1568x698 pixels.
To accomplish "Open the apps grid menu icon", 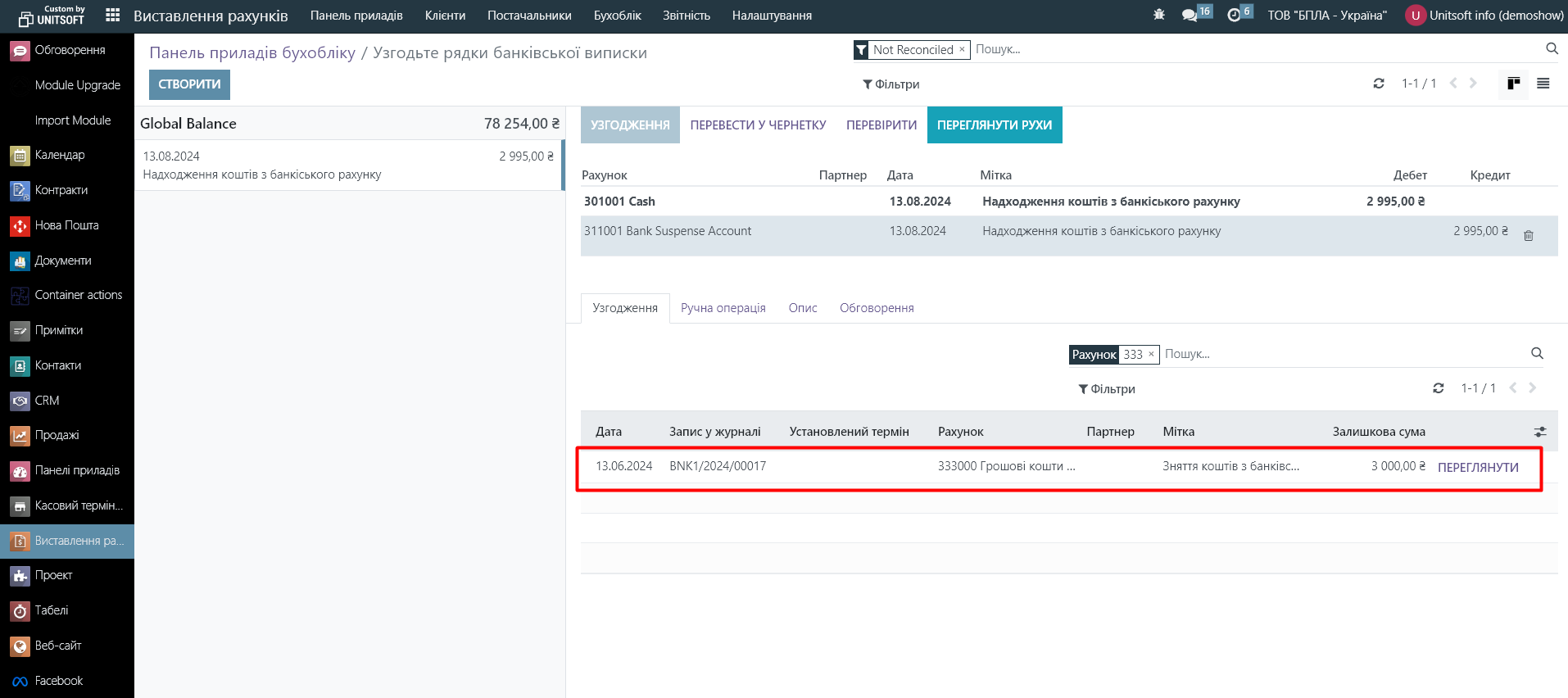I will [x=113, y=16].
